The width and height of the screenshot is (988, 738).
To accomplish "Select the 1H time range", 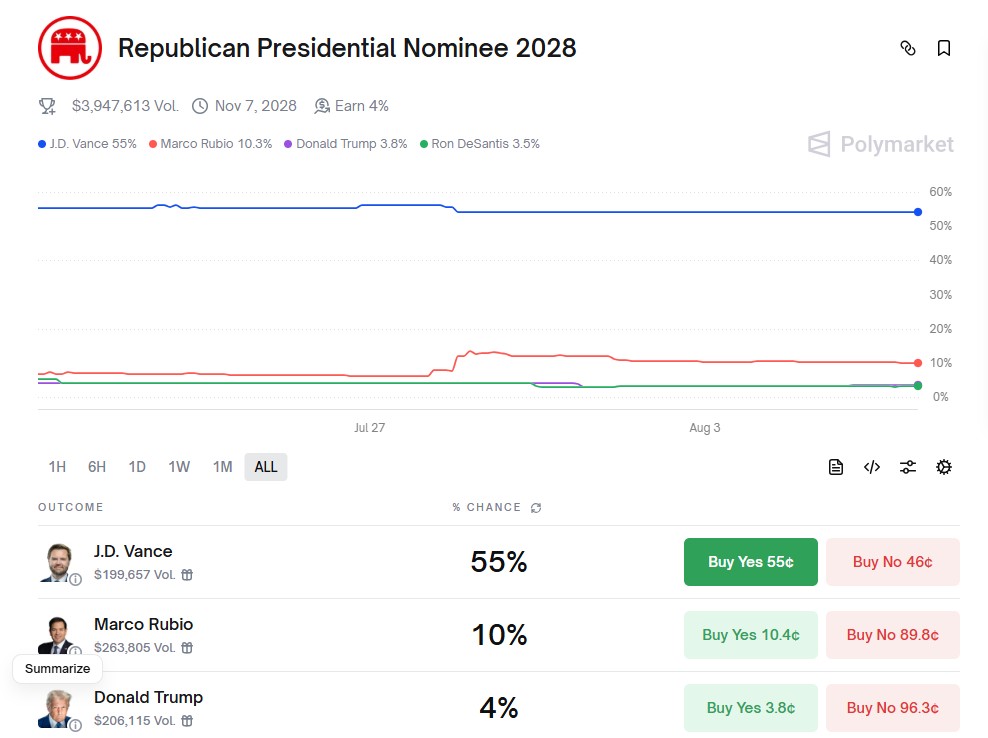I will coord(57,467).
